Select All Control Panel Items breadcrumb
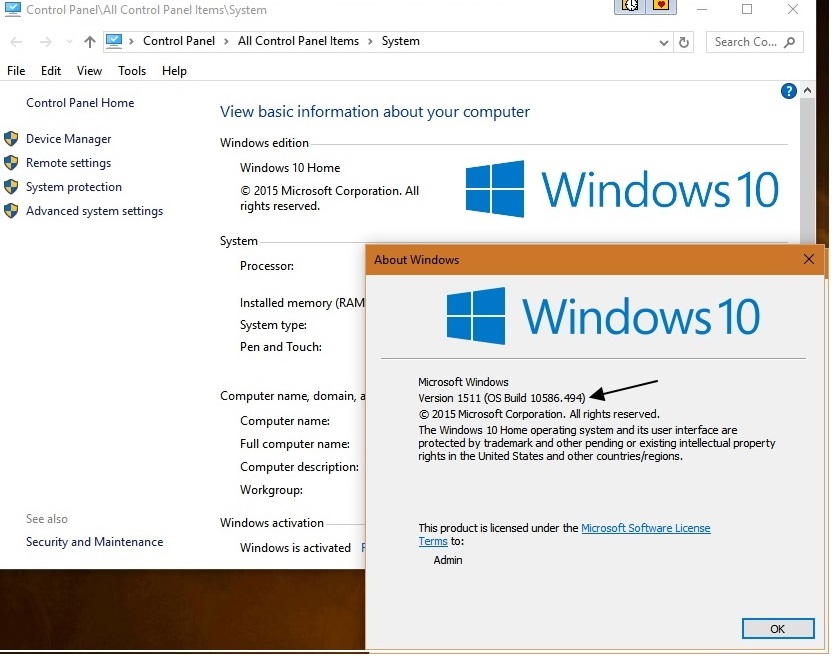 pos(298,41)
